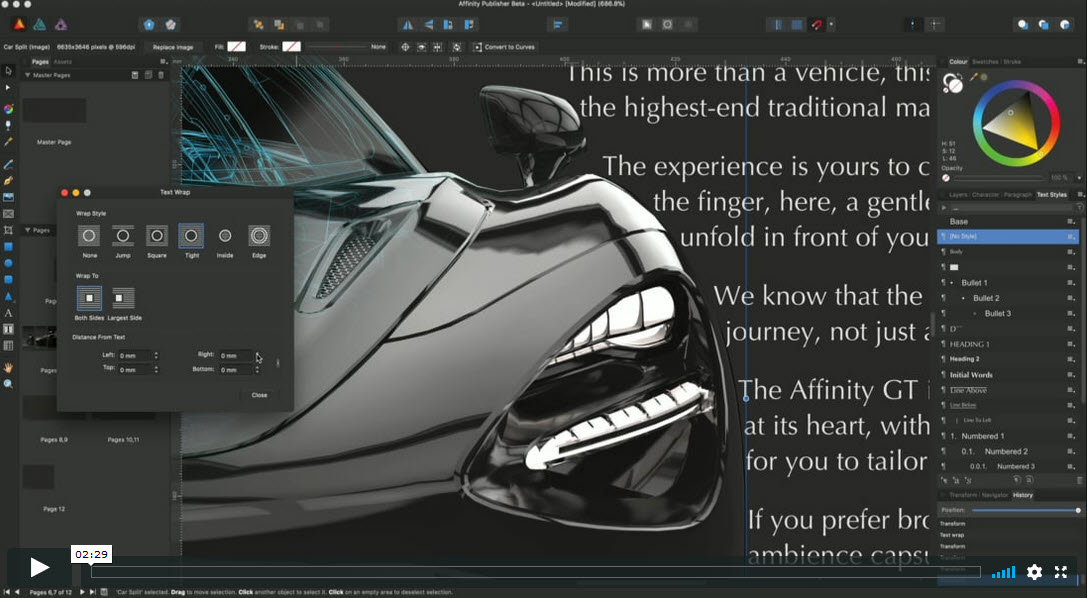
Task: Open video player settings gear
Action: [1034, 572]
